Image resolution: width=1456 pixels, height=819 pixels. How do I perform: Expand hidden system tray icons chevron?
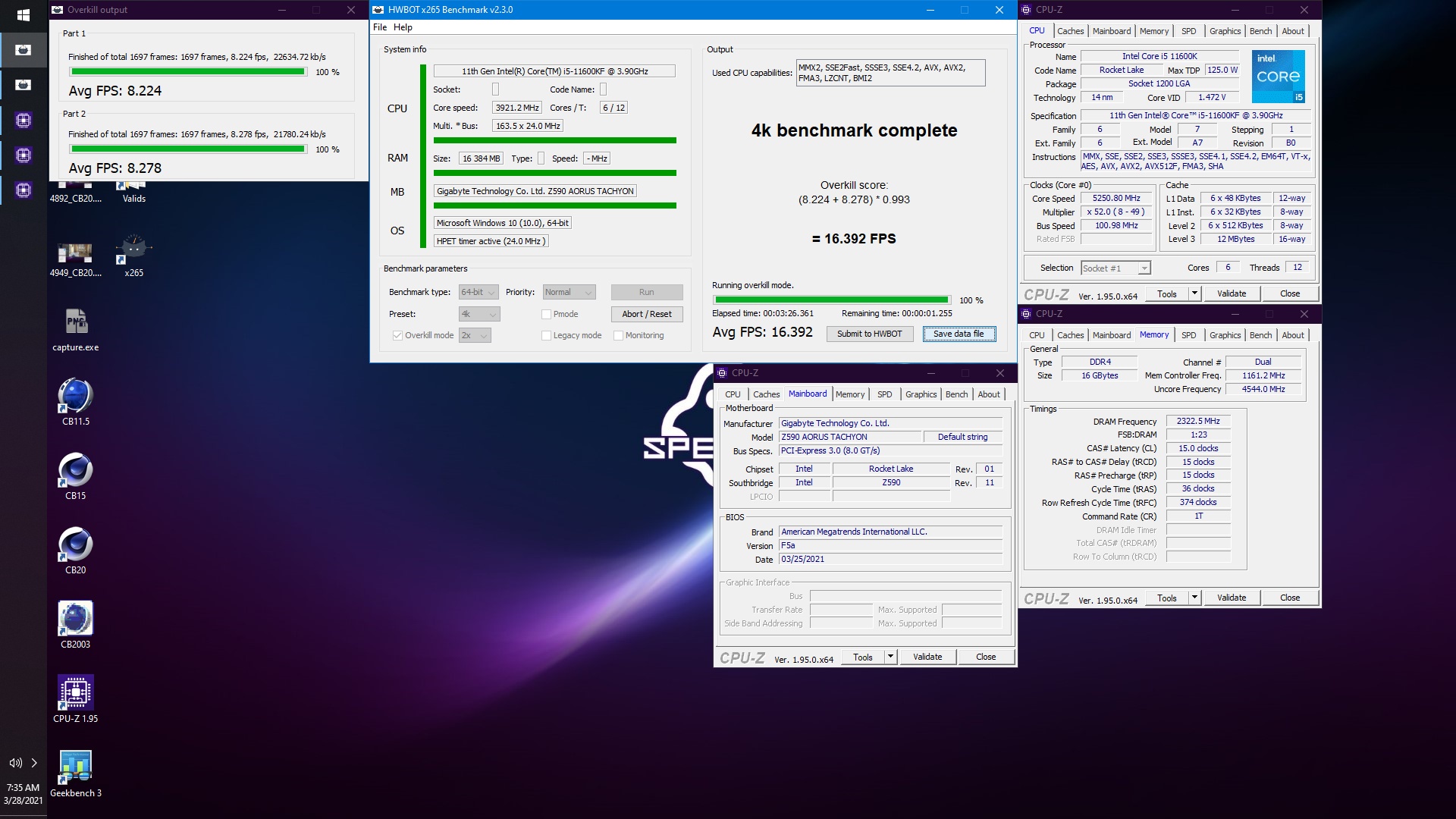click(x=34, y=763)
